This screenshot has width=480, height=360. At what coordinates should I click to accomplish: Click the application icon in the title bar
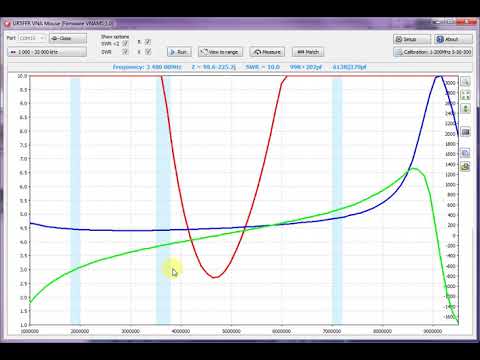coord(7,24)
